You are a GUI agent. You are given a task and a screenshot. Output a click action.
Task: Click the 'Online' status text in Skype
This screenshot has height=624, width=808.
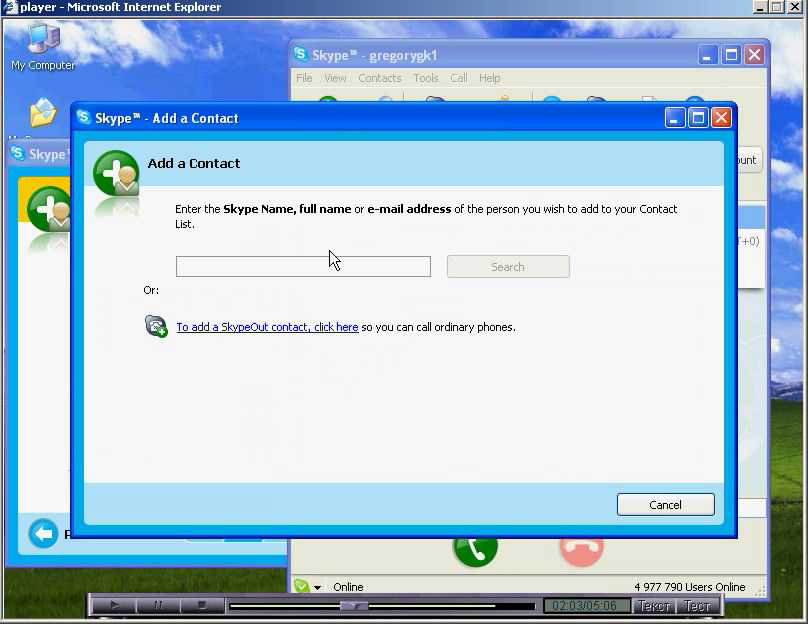pos(348,587)
